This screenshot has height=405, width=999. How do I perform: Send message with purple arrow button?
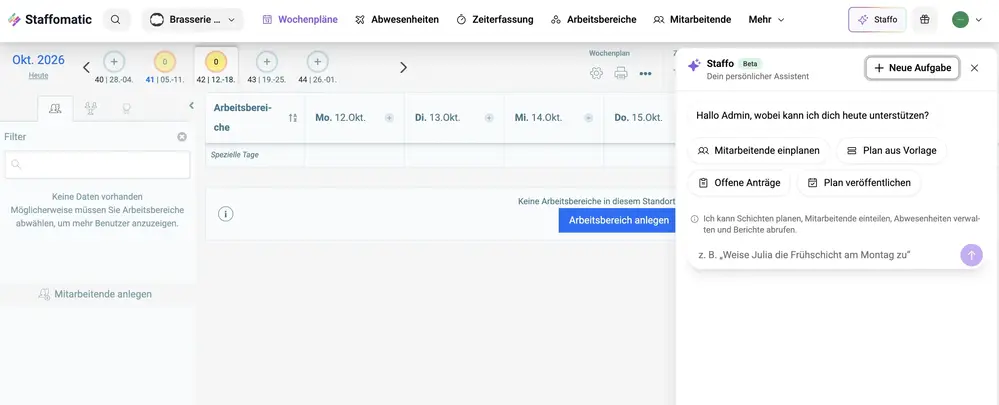[972, 255]
